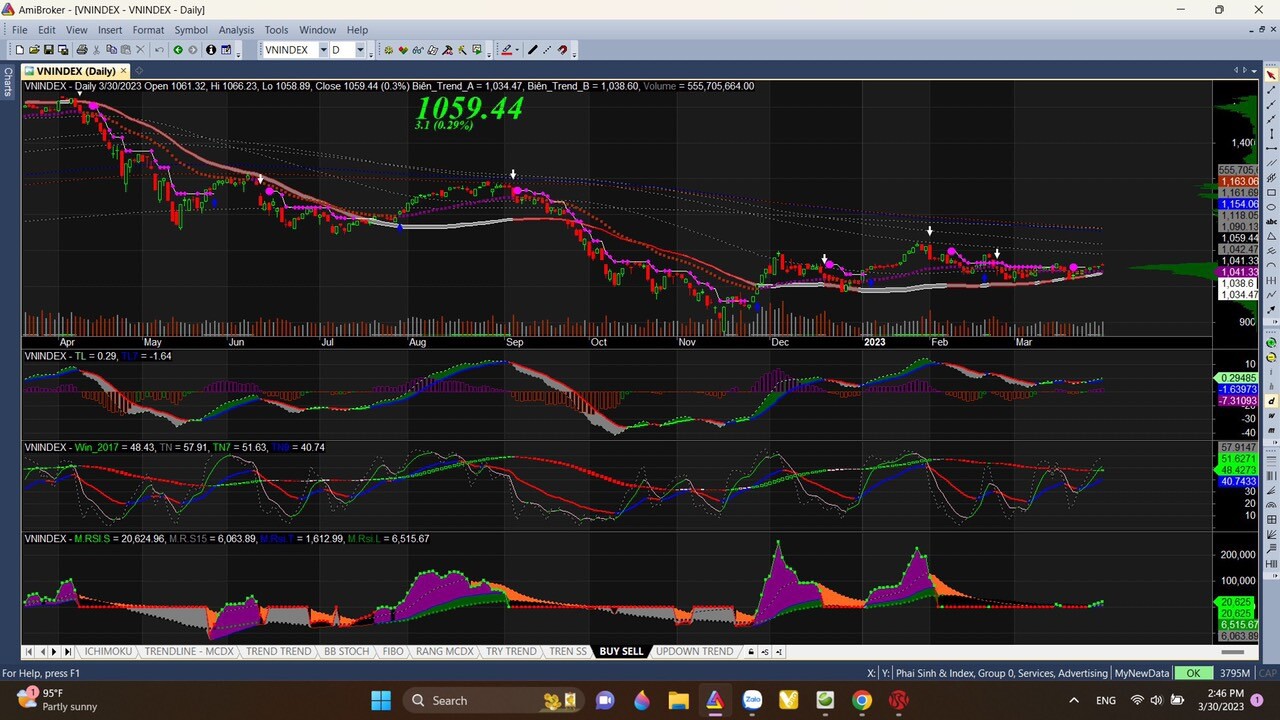
Task: Click the Cut scissors icon
Action: pos(97,50)
